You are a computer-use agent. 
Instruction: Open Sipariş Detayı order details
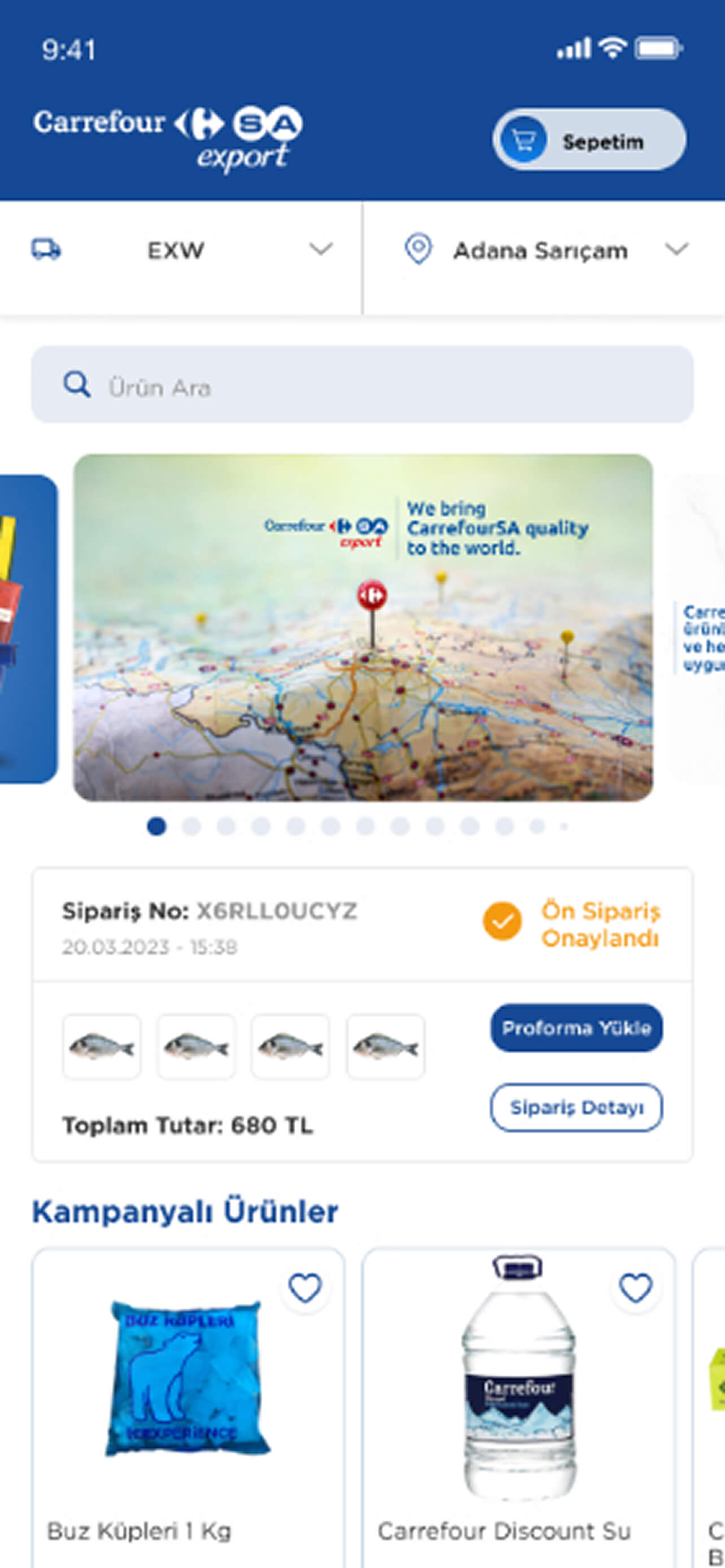(576, 1107)
